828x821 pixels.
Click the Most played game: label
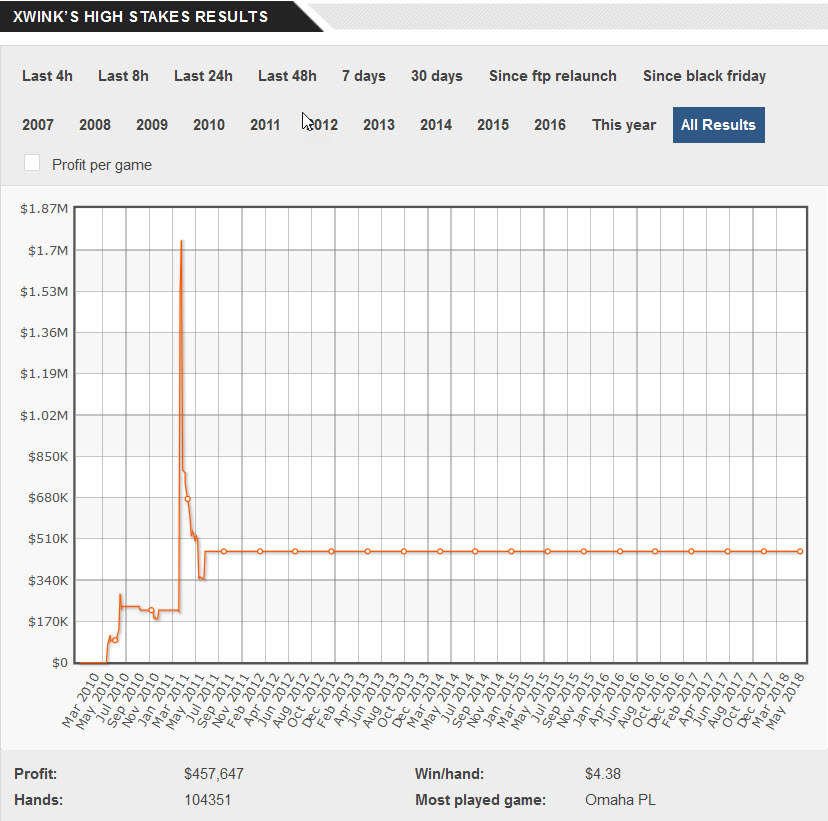pyautogui.click(x=480, y=800)
